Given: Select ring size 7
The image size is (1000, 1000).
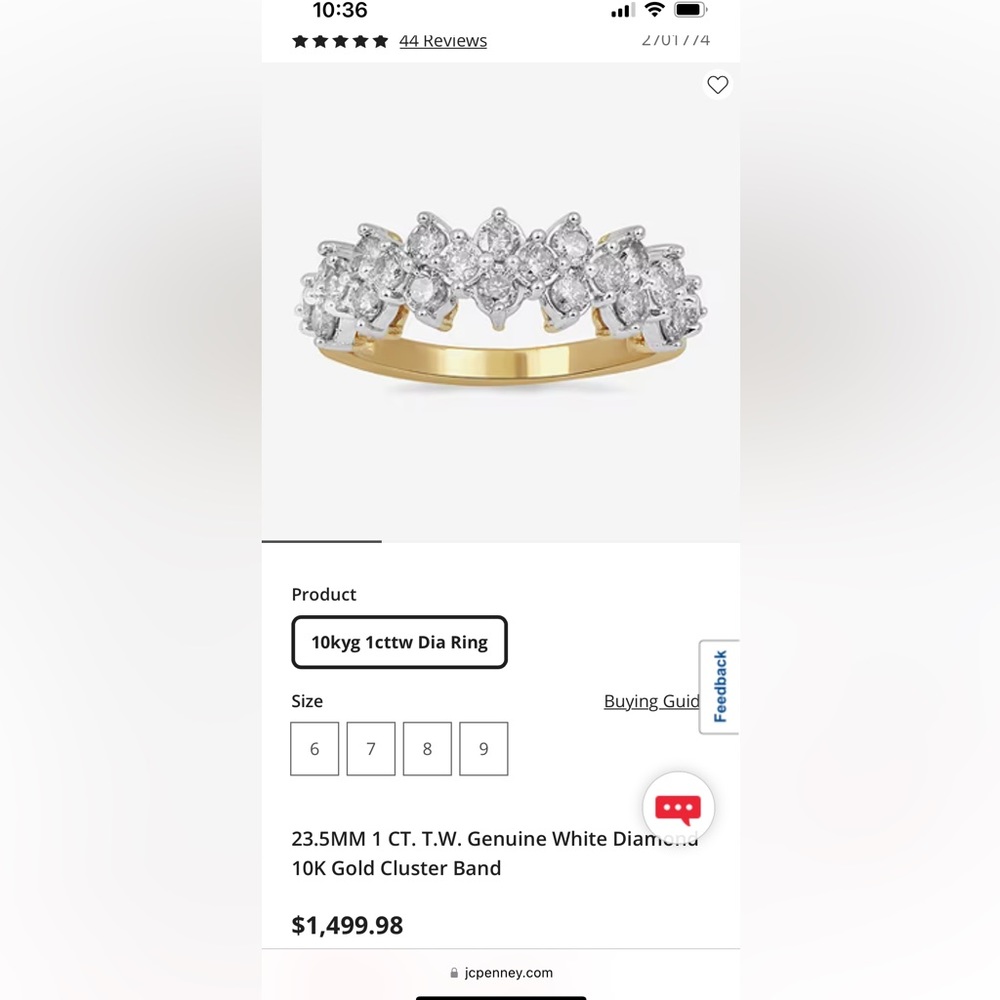Looking at the screenshot, I should coord(371,749).
